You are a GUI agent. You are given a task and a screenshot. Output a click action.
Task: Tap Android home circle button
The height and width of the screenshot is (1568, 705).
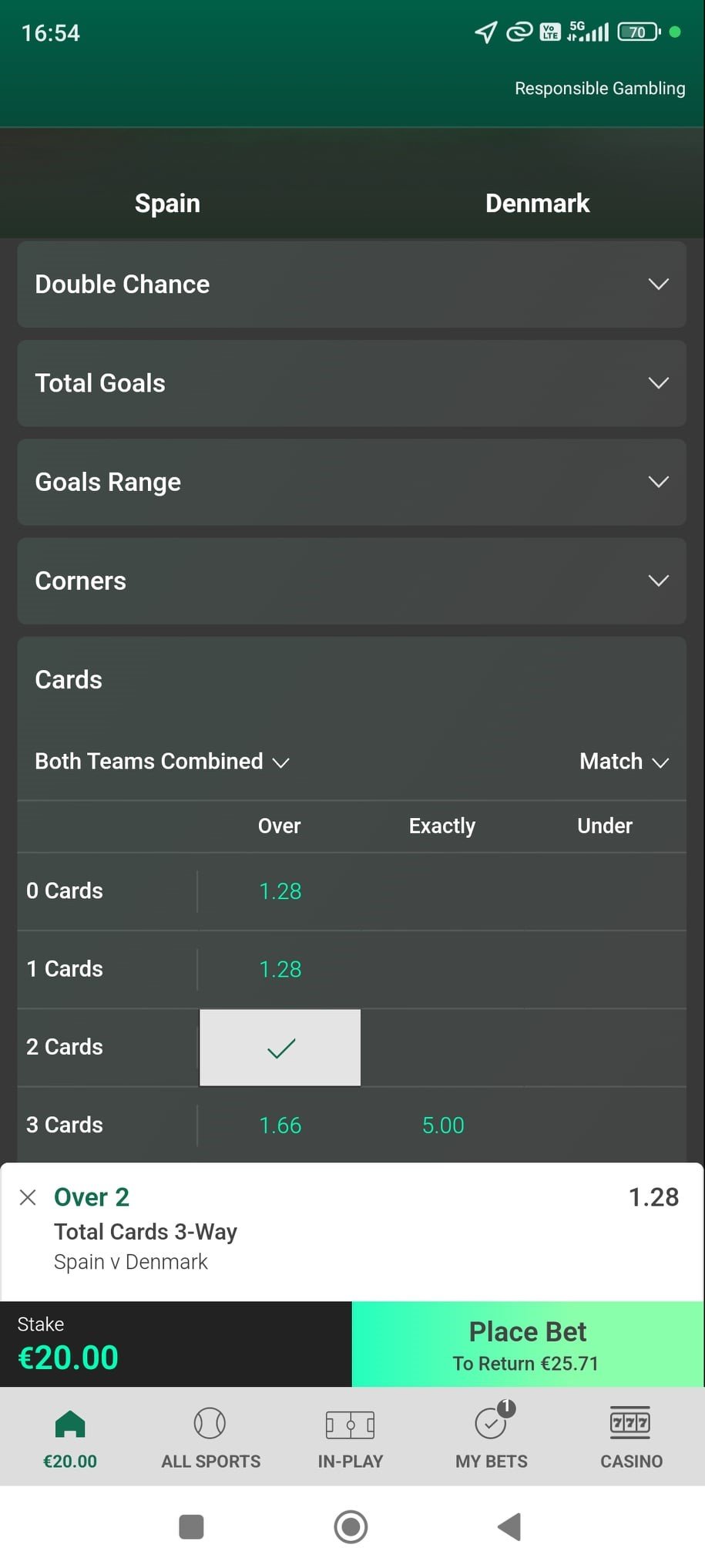(x=351, y=1526)
